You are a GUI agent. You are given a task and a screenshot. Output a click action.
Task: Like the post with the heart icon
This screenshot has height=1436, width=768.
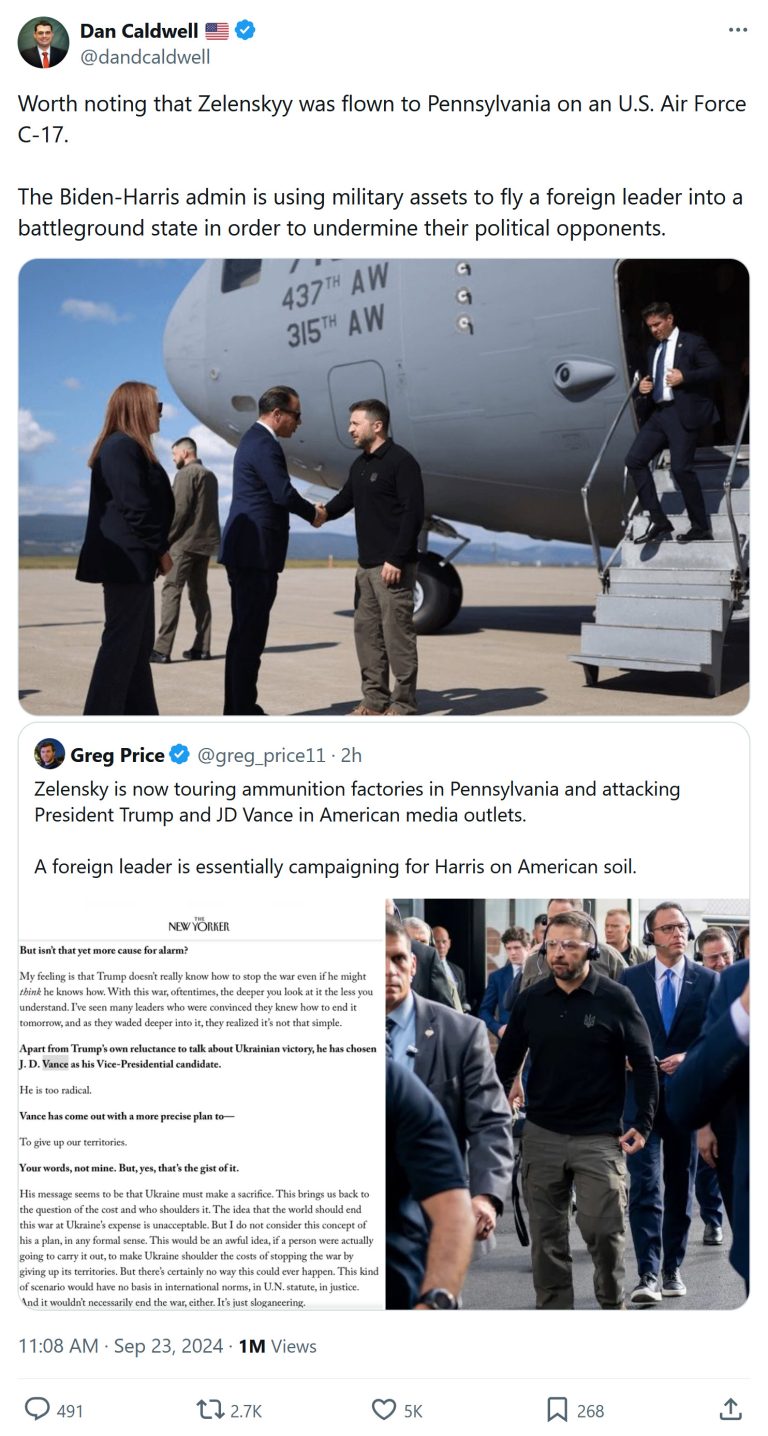384,1409
